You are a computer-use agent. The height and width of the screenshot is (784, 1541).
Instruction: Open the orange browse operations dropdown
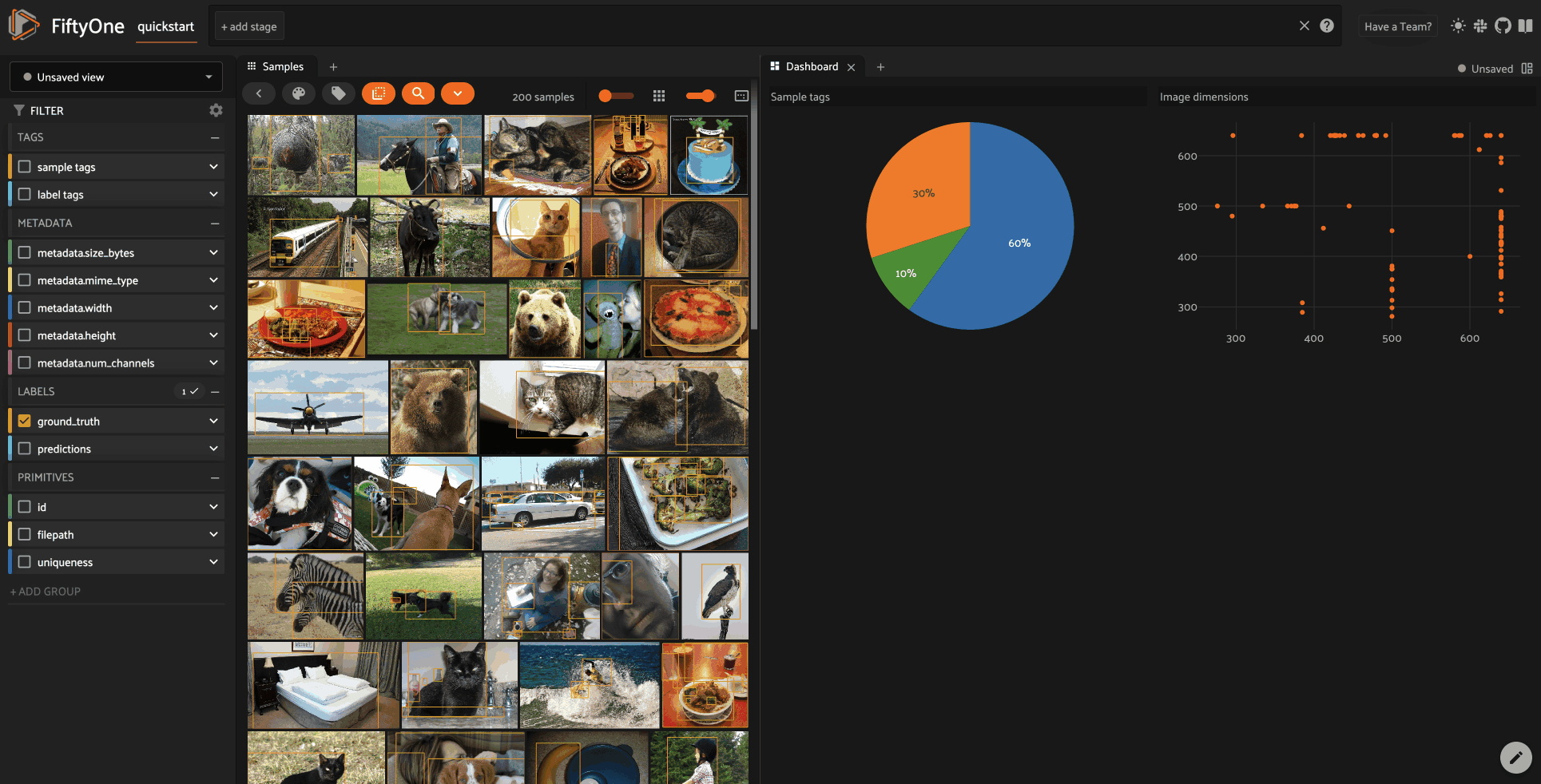pyautogui.click(x=458, y=94)
